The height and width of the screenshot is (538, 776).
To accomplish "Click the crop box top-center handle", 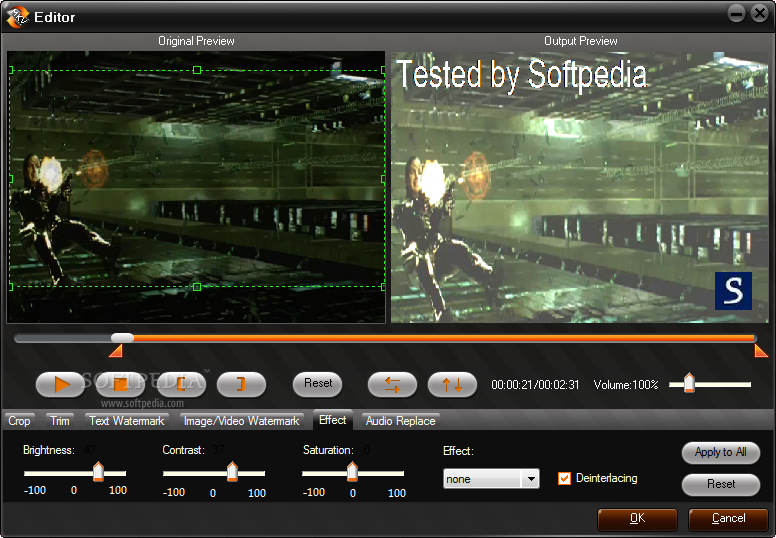I will tap(197, 70).
